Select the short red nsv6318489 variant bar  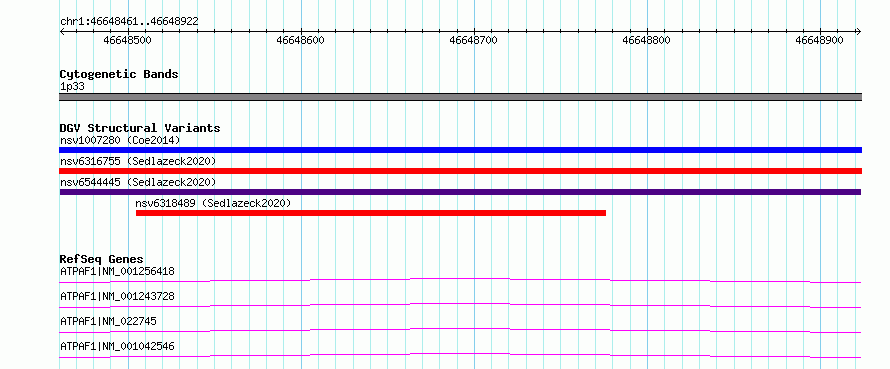tap(371, 213)
